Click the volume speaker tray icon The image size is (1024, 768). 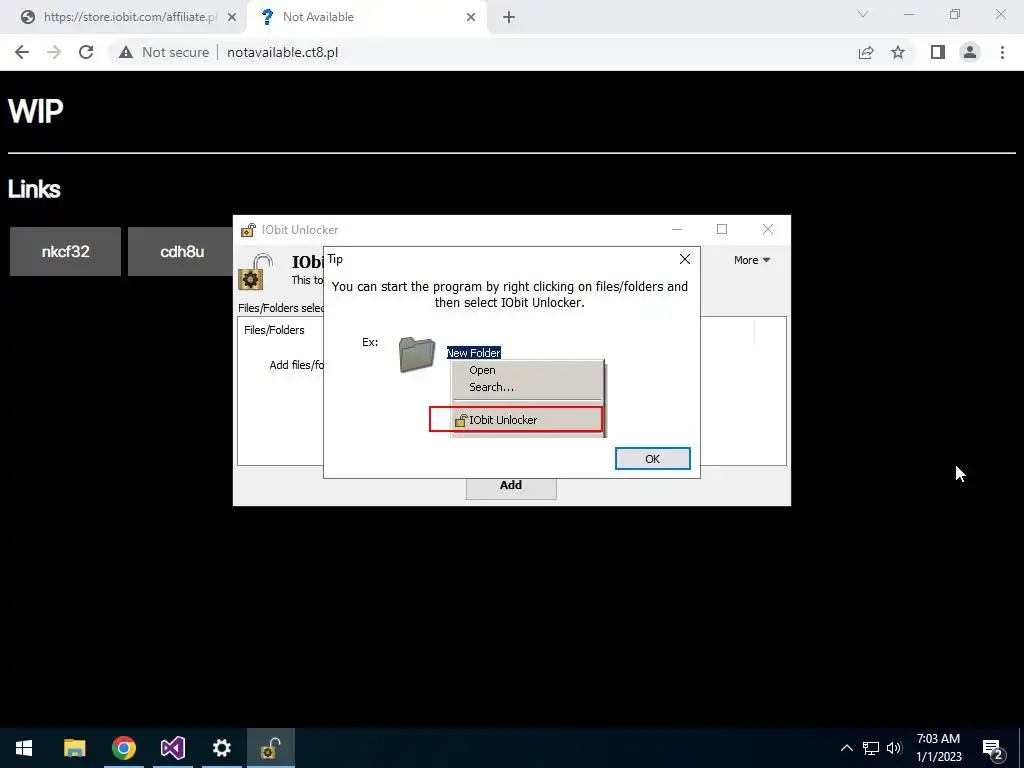tap(894, 748)
